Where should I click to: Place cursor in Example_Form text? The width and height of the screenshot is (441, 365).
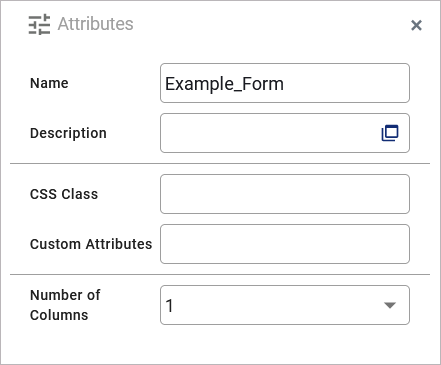click(224, 84)
